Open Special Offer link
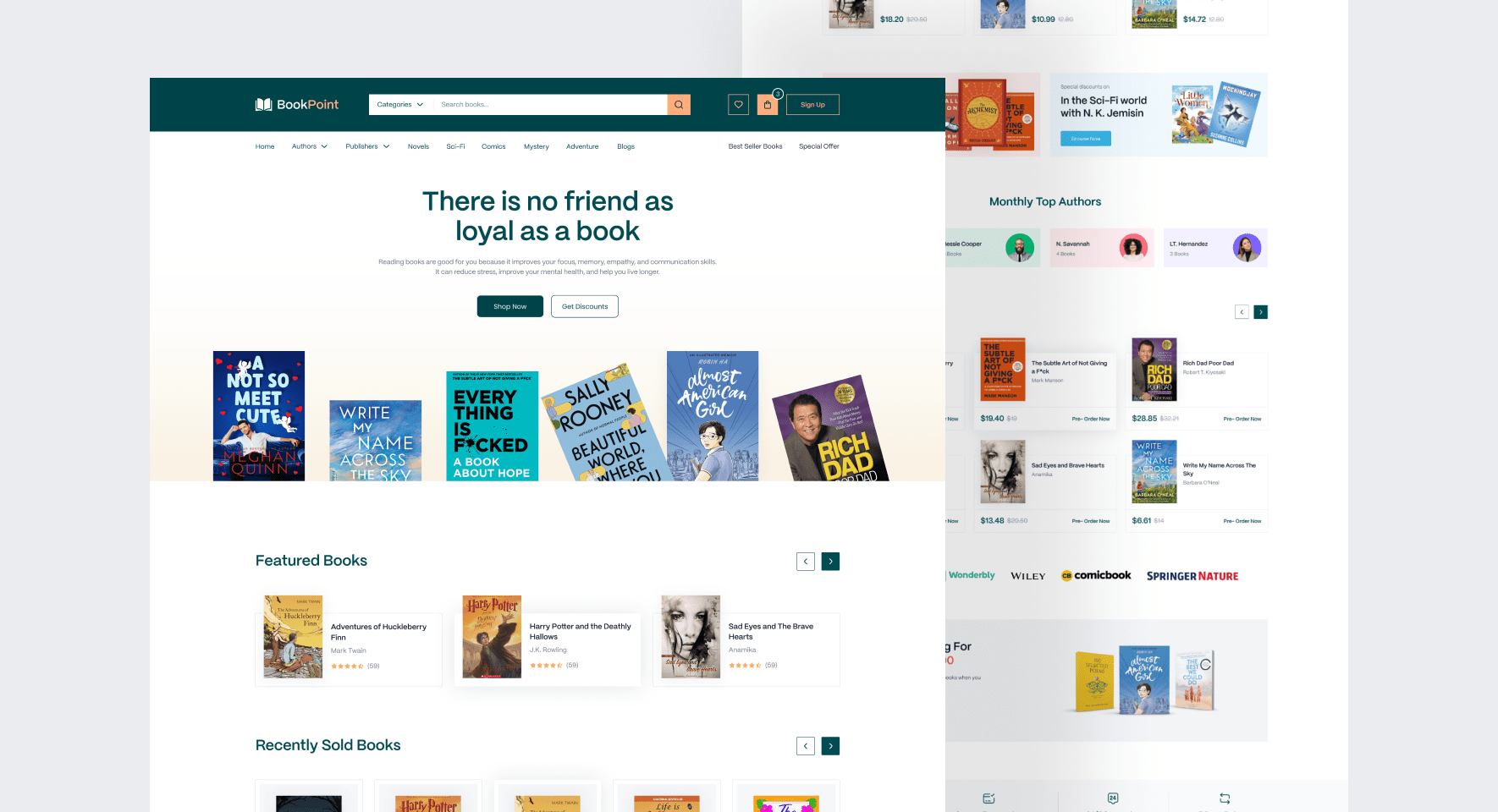This screenshot has height=812, width=1498. (x=819, y=146)
